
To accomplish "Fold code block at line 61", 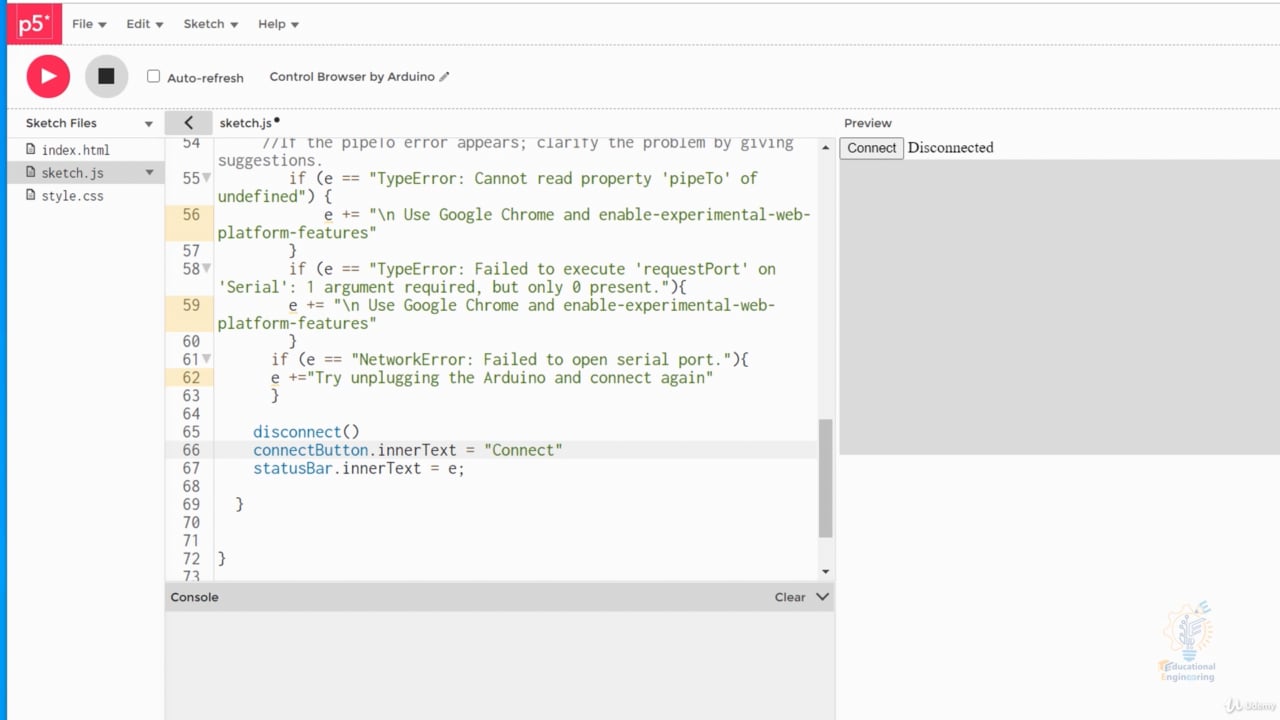I will tap(207, 360).
